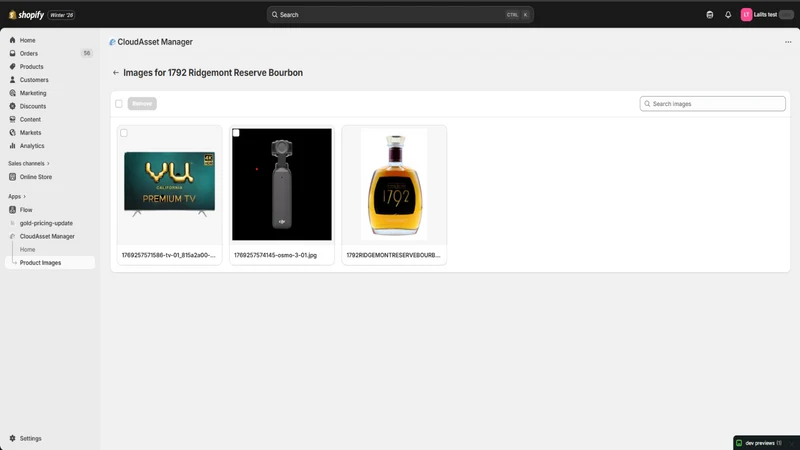
Task: Click the Analytics bar chart icon
Action: [x=12, y=146]
